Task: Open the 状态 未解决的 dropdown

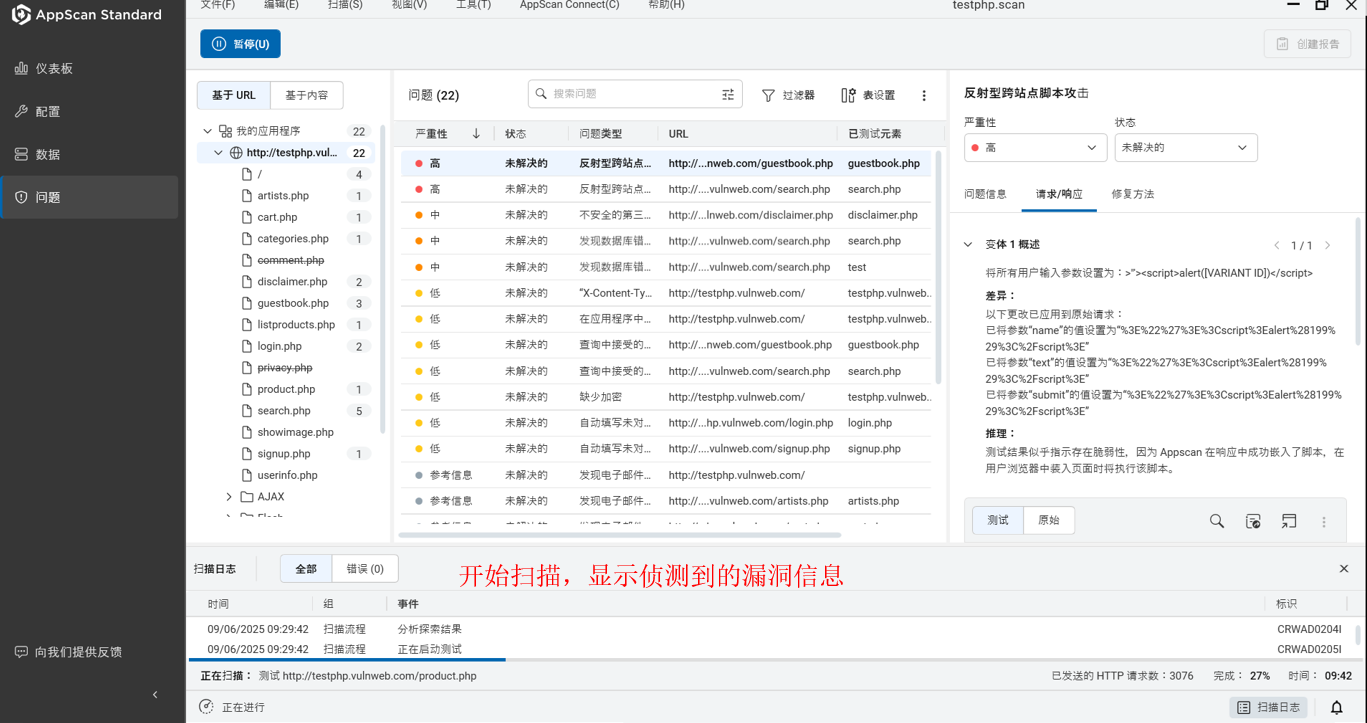Action: 1186,147
